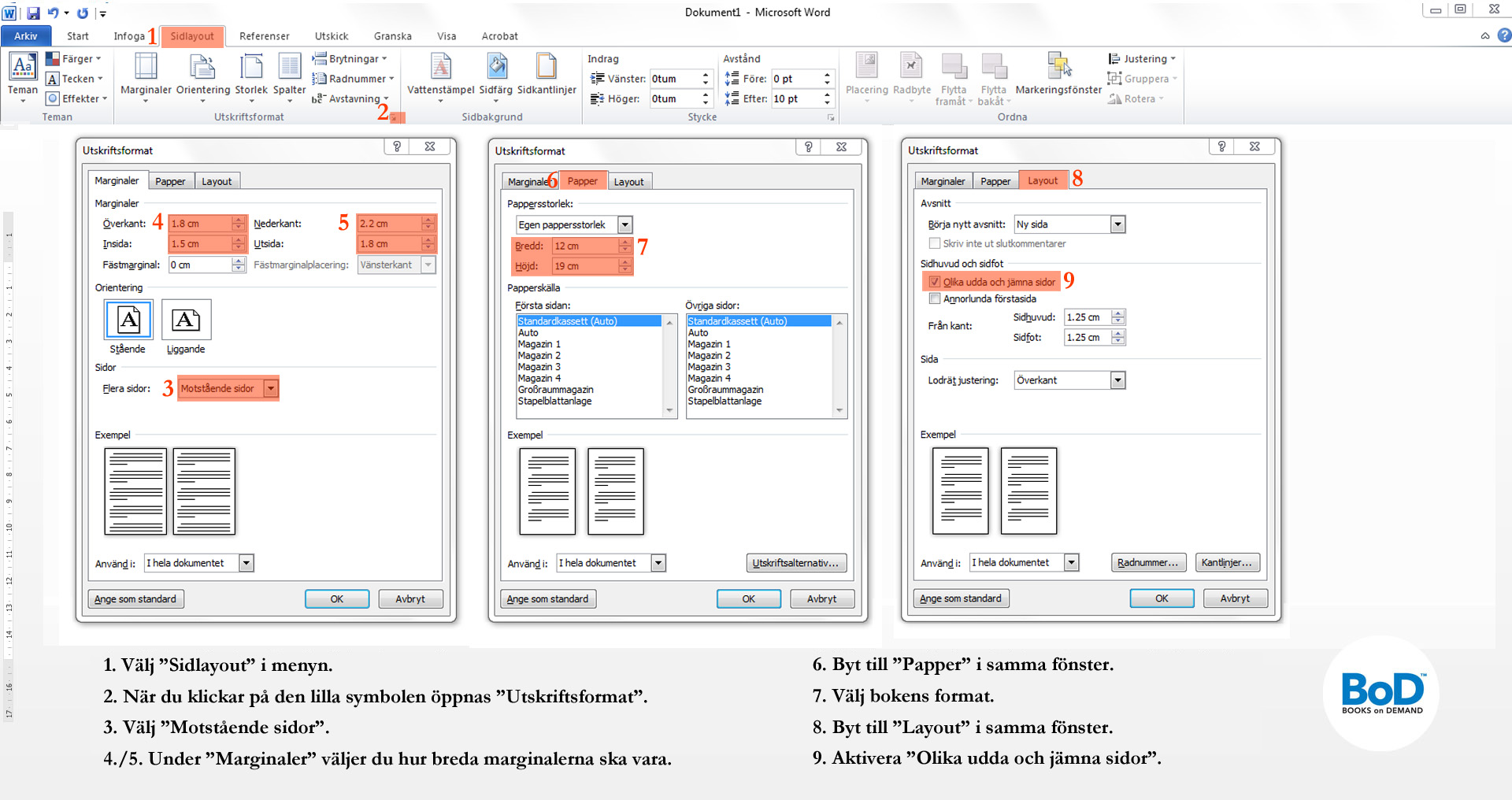Open Använd i dropdown in Layout dialog

click(1072, 562)
